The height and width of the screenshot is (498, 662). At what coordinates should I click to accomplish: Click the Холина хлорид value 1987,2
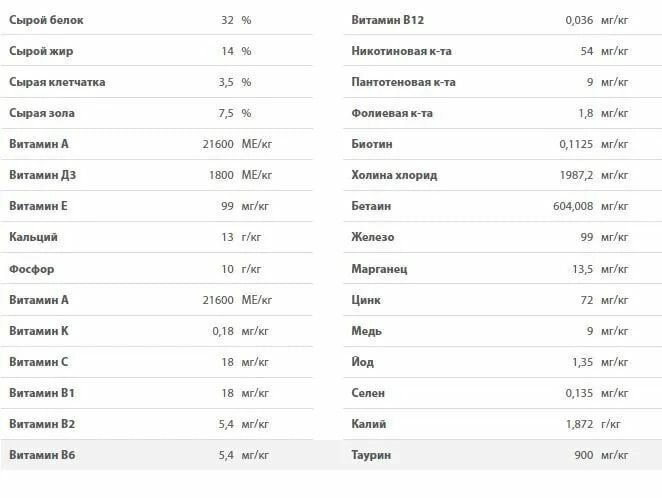click(x=572, y=175)
